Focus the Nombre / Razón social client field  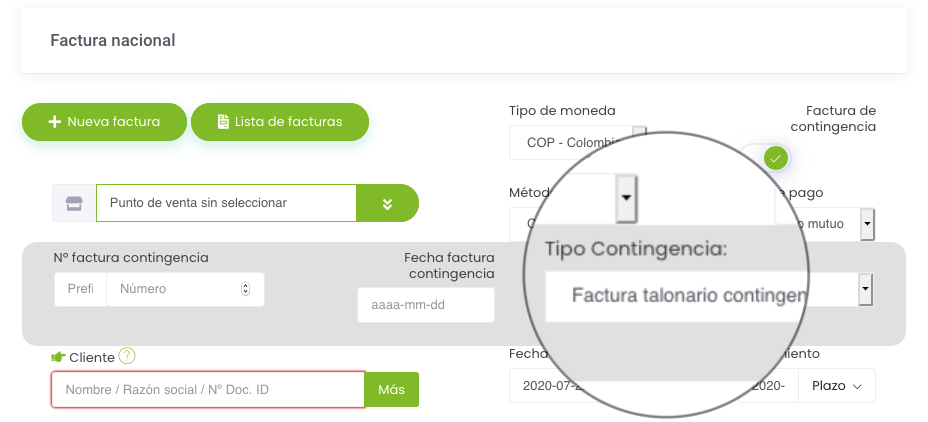[208, 389]
